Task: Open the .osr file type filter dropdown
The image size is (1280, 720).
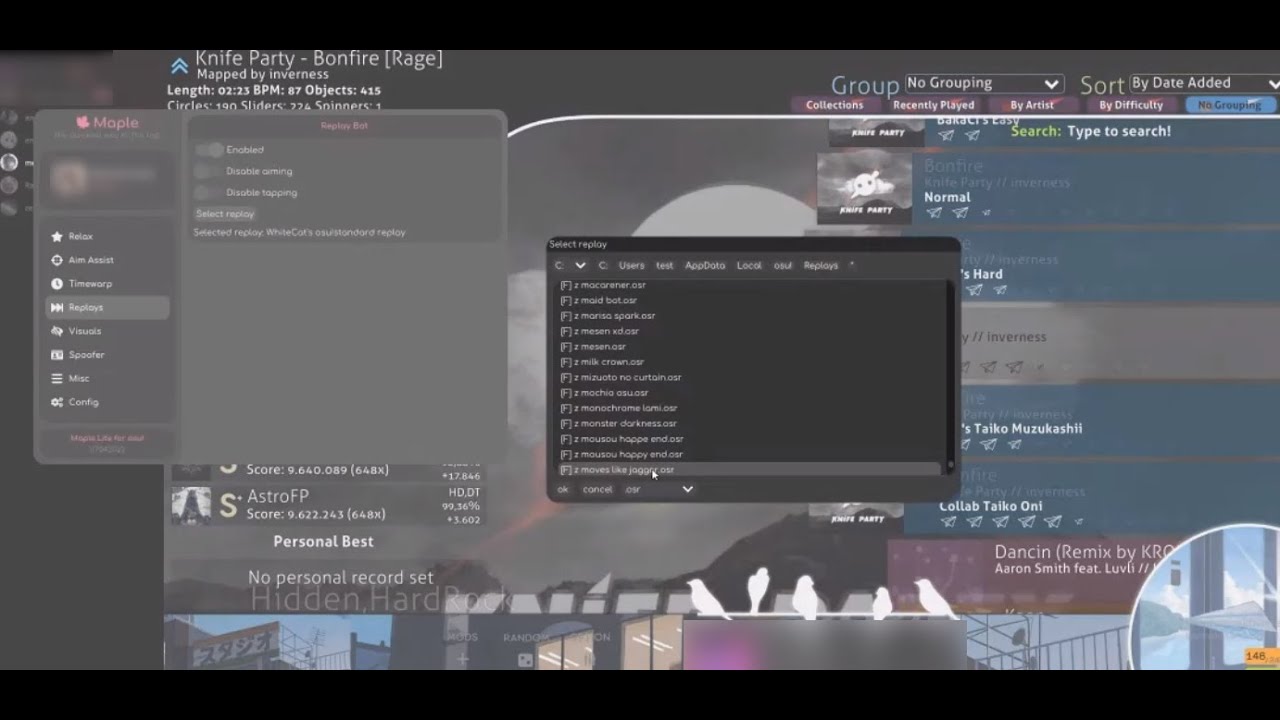Action: [x=658, y=489]
